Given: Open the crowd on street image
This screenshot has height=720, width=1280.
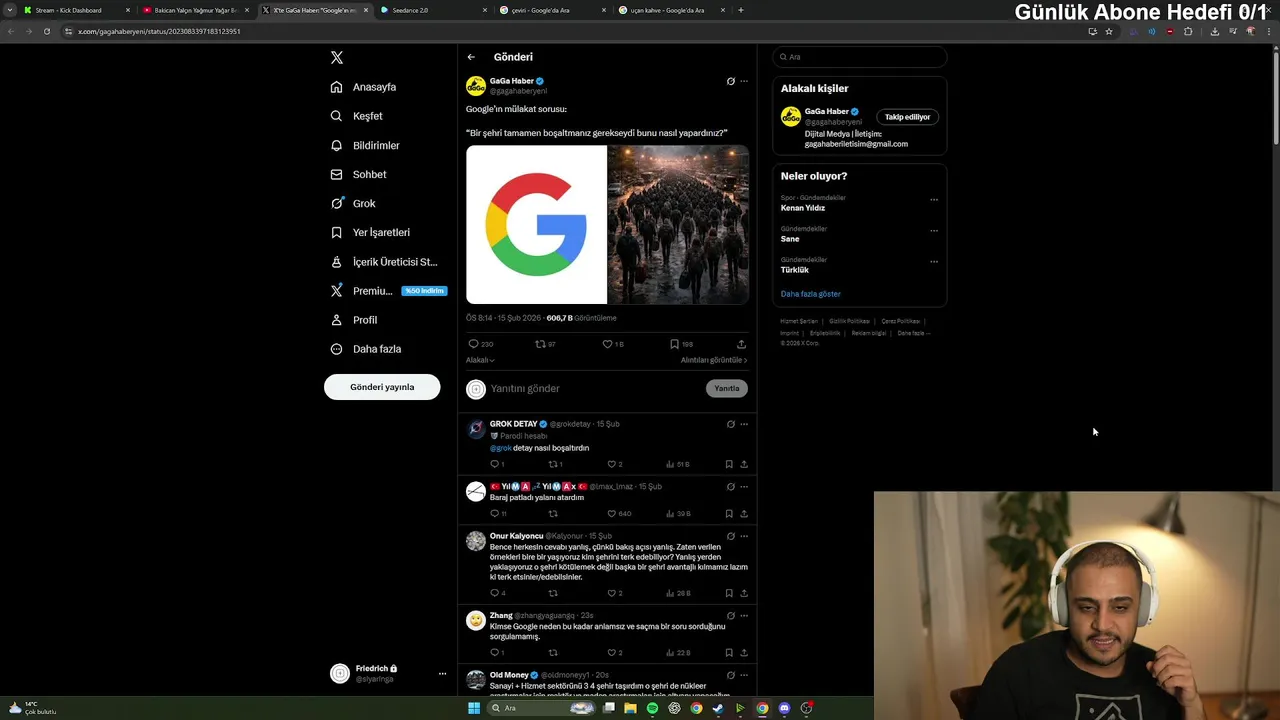Looking at the screenshot, I should click(x=678, y=224).
